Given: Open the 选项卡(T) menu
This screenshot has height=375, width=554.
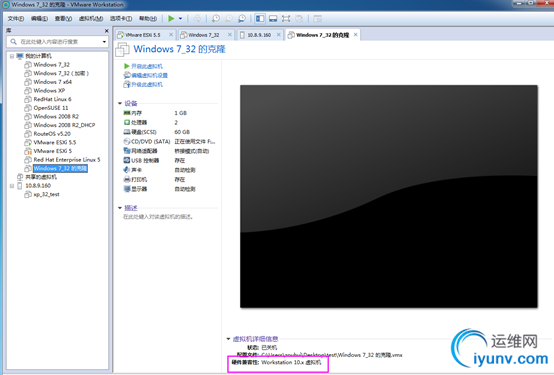Looking at the screenshot, I should pyautogui.click(x=121, y=18).
